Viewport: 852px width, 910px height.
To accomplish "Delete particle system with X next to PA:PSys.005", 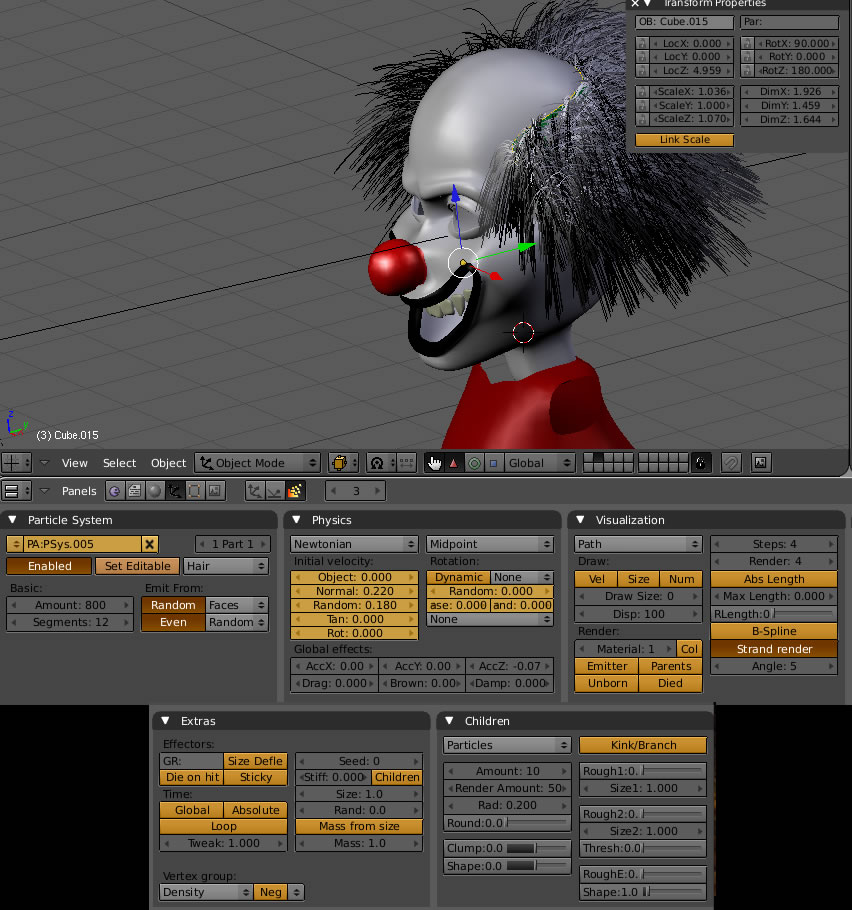I will click(150, 544).
